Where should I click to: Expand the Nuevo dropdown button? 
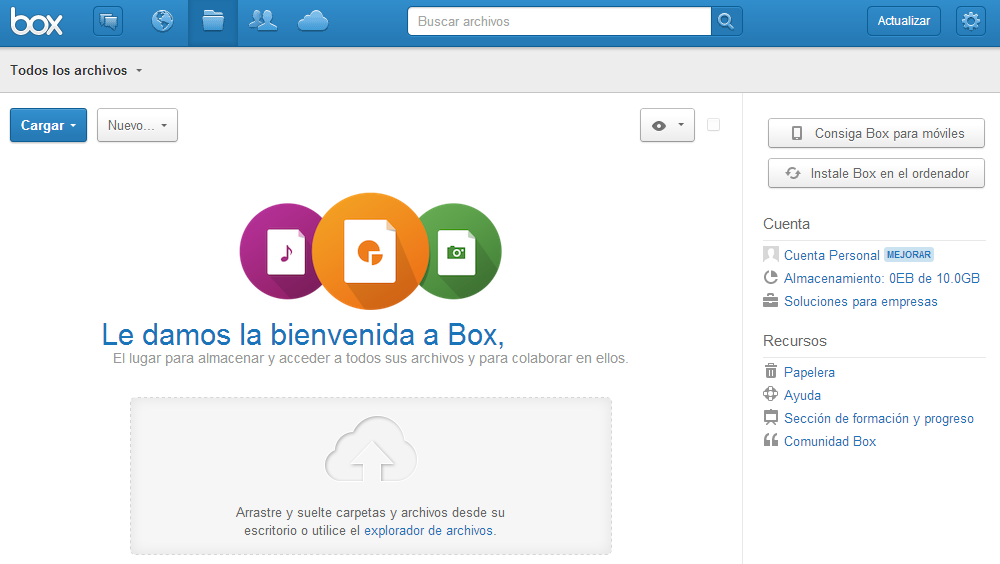click(137, 125)
